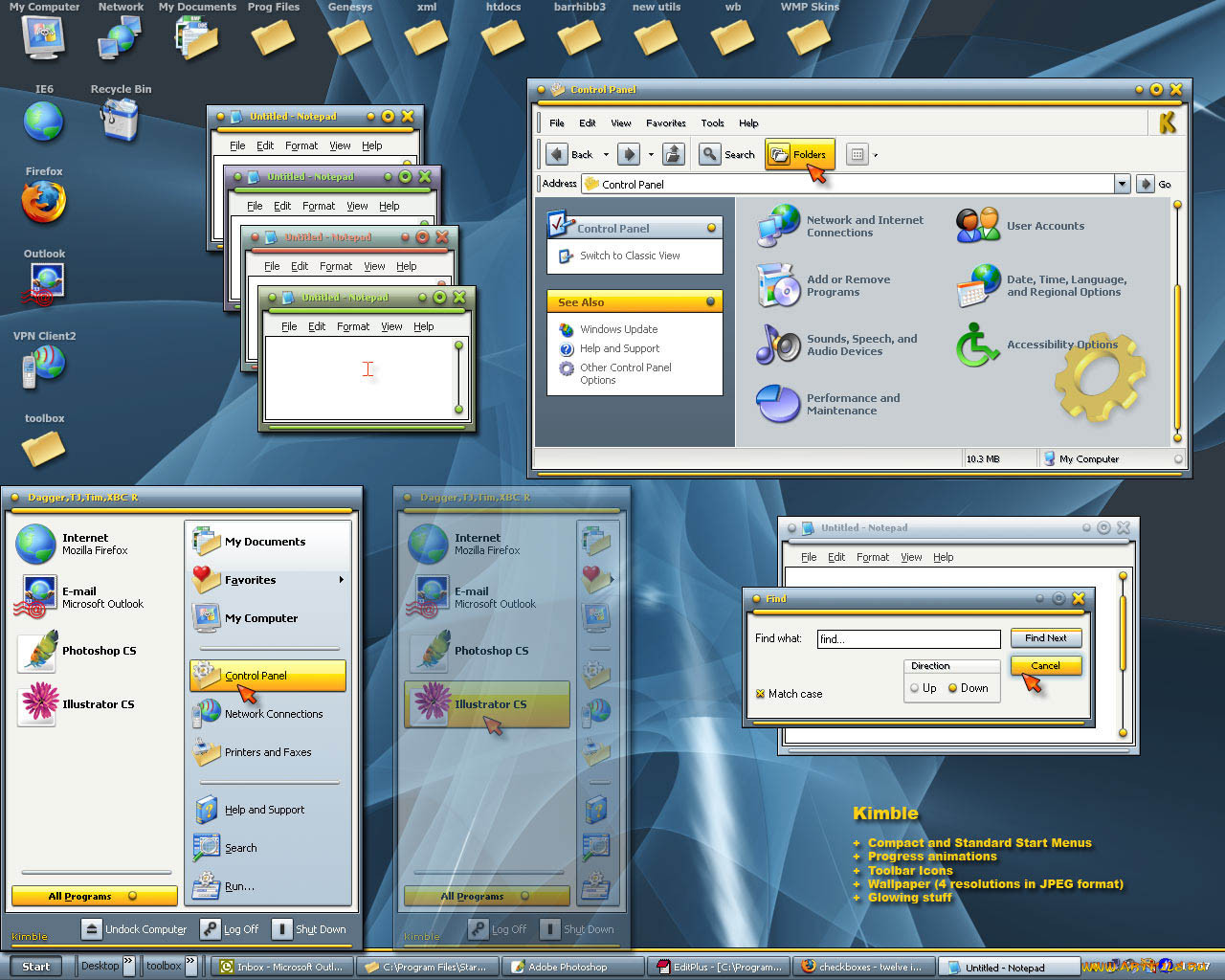Click Go button next to the address bar
Viewport: 1225px width, 980px height.
tap(1155, 184)
